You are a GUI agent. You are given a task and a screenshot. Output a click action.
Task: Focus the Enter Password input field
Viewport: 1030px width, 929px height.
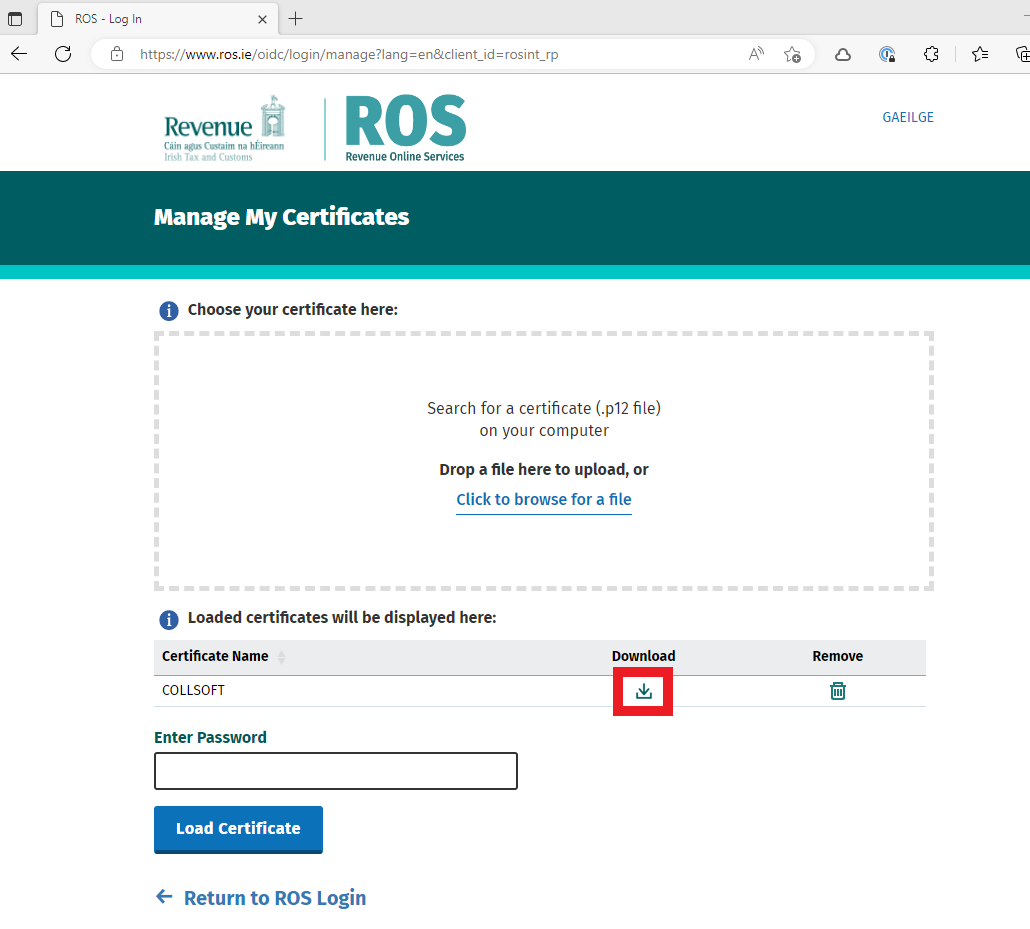[335, 771]
